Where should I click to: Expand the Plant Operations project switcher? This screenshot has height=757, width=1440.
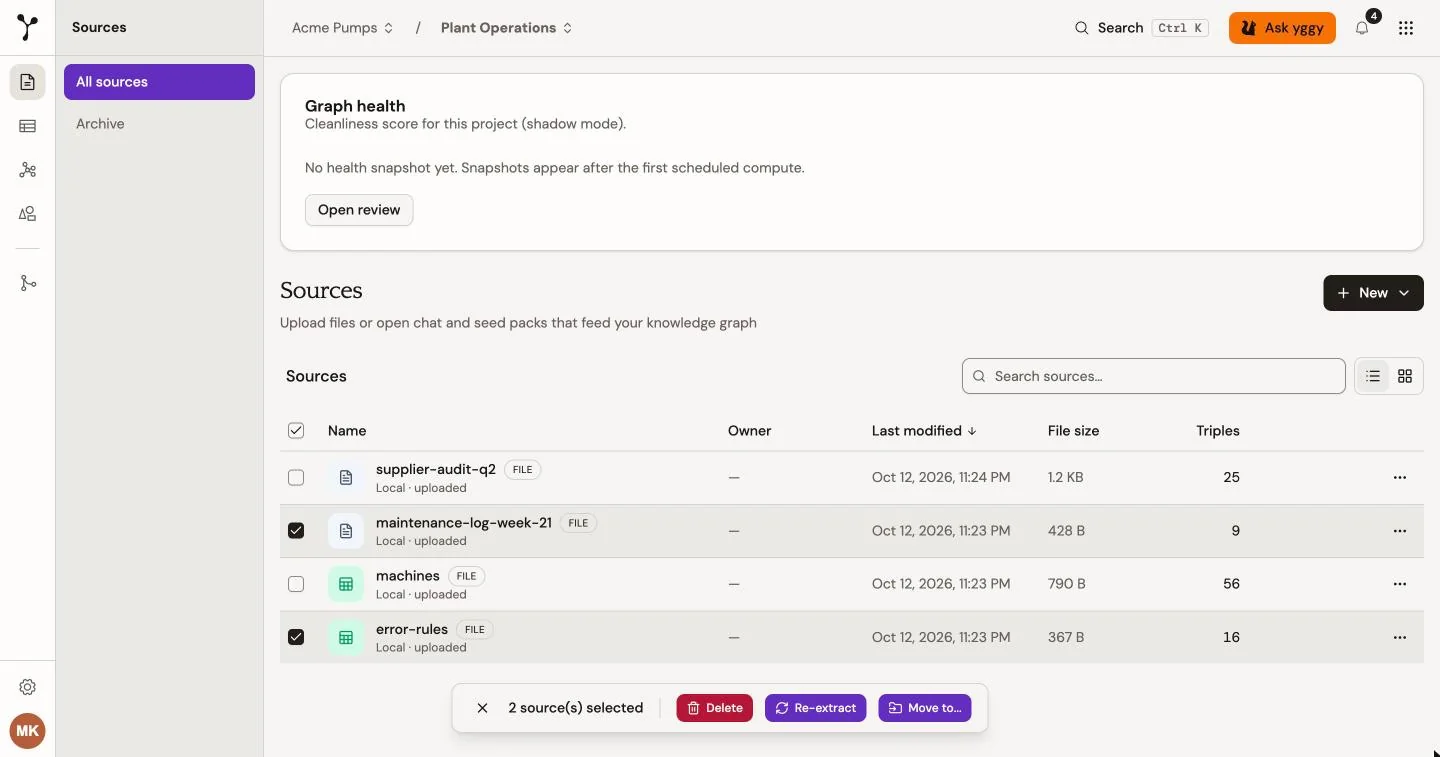click(x=507, y=28)
